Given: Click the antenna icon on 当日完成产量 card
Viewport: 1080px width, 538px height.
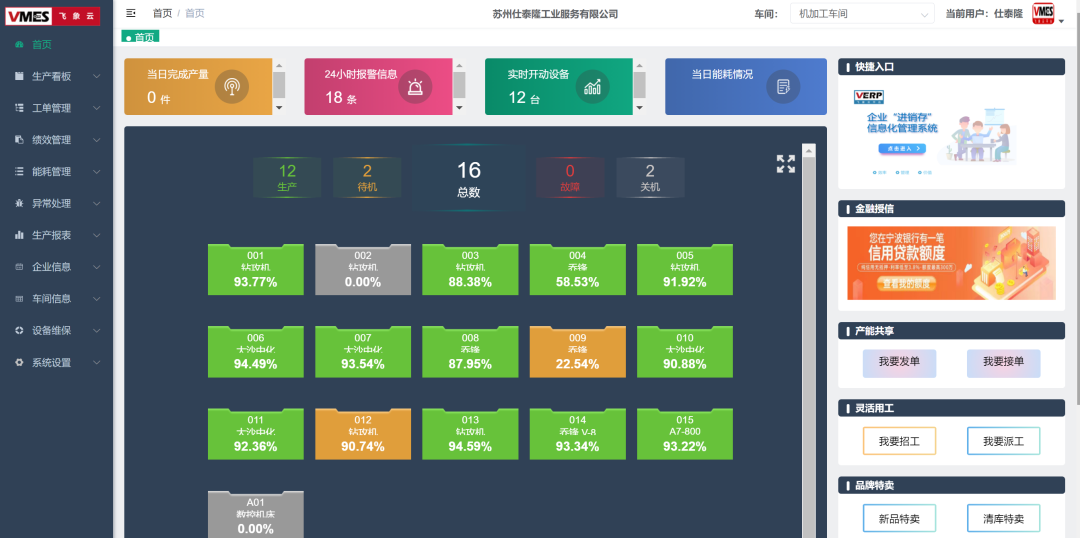Looking at the screenshot, I should (231, 87).
